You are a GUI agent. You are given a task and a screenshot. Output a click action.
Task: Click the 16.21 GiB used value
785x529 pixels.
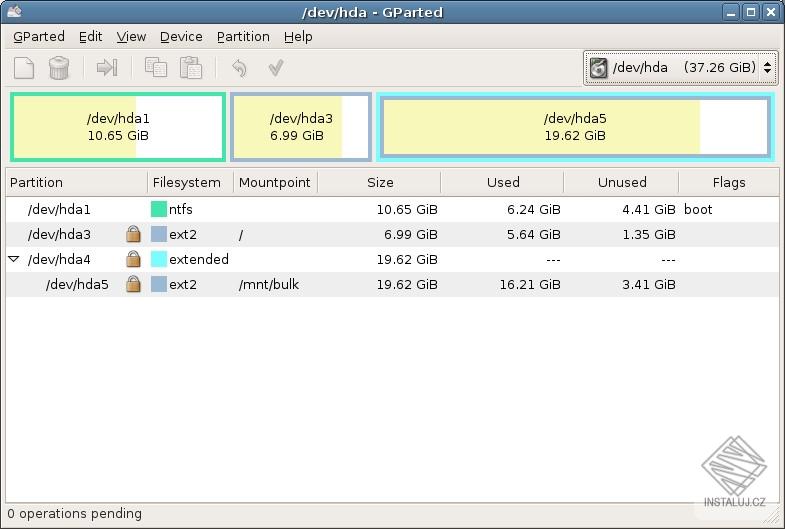click(x=530, y=284)
